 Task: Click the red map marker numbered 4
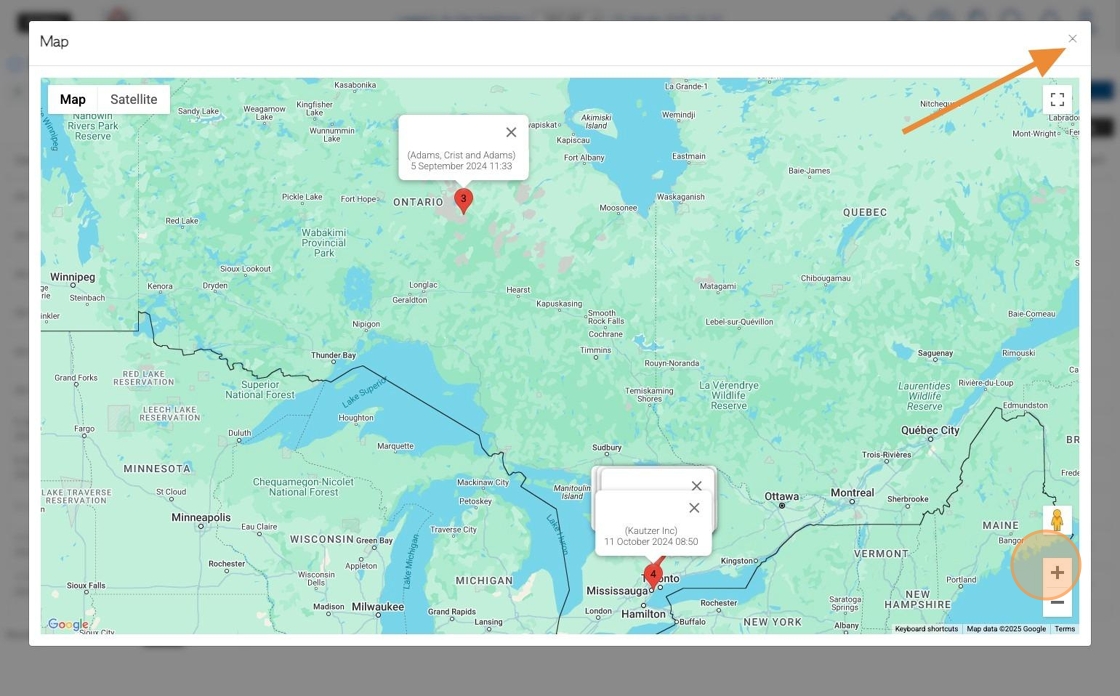[x=652, y=576]
